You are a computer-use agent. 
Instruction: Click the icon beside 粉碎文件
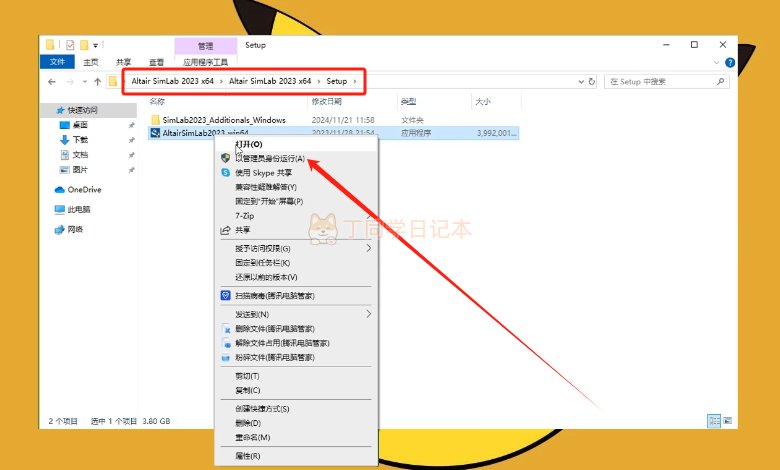(226, 358)
